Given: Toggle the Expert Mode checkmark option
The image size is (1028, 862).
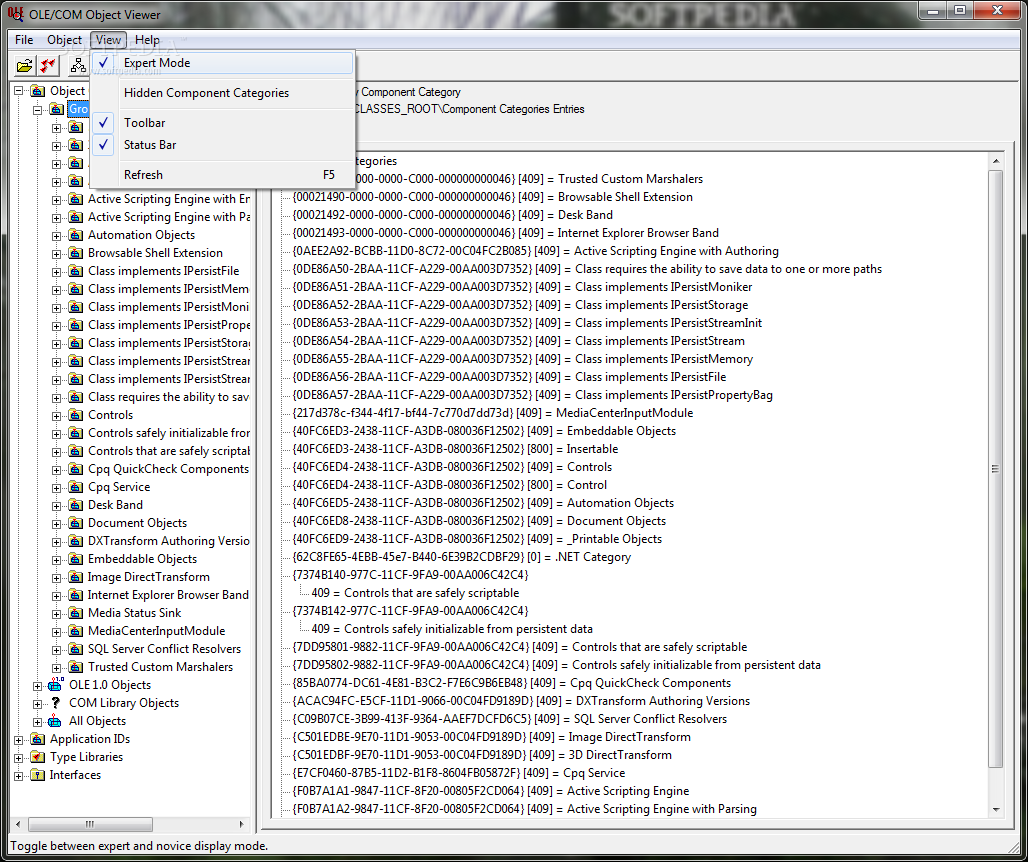Looking at the screenshot, I should [222, 63].
